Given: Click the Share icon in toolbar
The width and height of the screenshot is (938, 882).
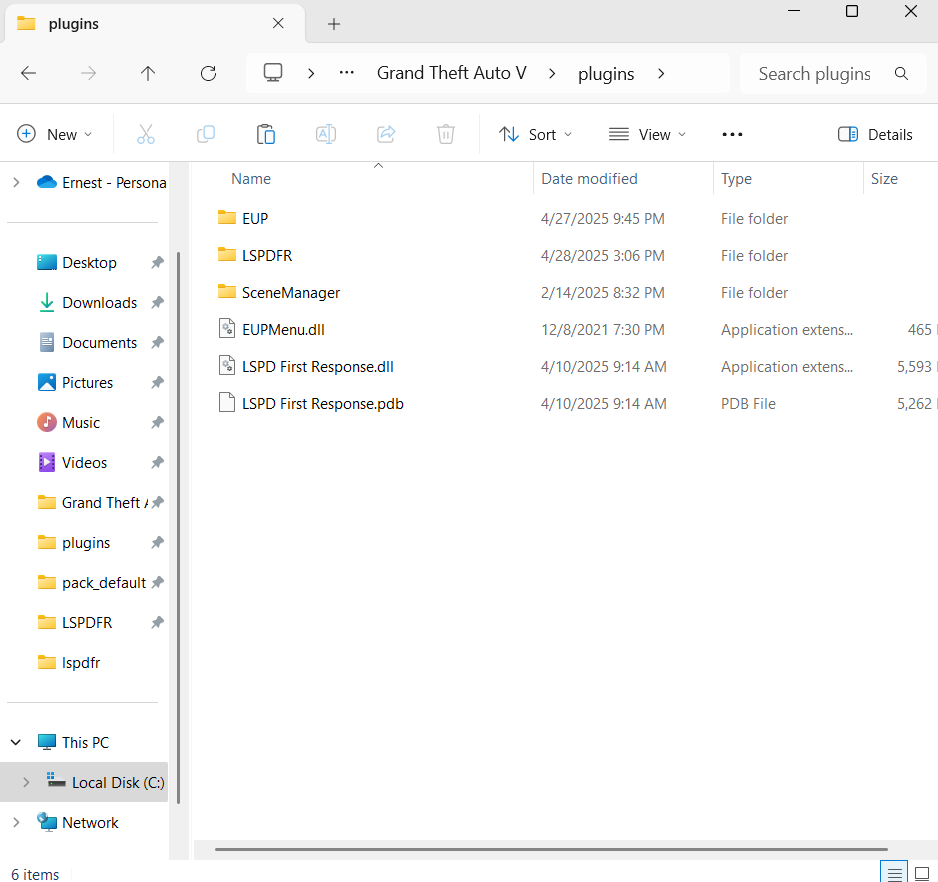Looking at the screenshot, I should [x=386, y=134].
